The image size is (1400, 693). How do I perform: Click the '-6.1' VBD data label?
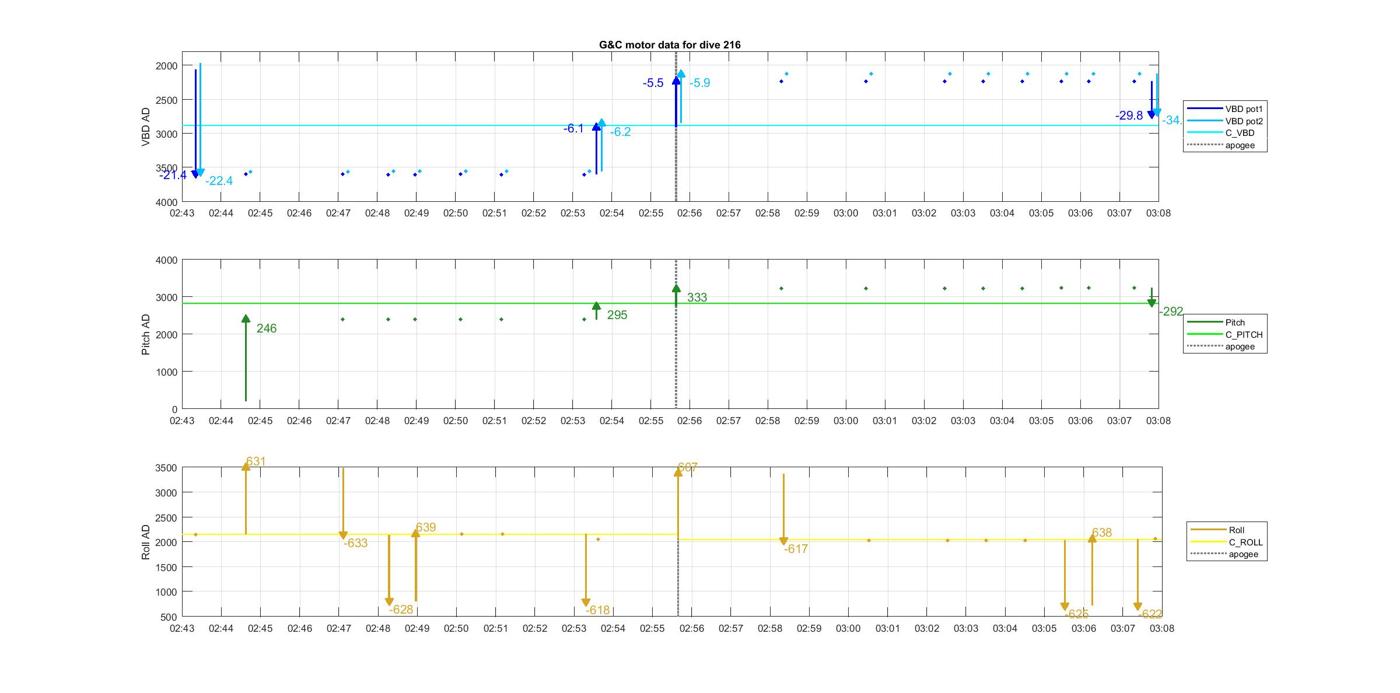pos(573,129)
